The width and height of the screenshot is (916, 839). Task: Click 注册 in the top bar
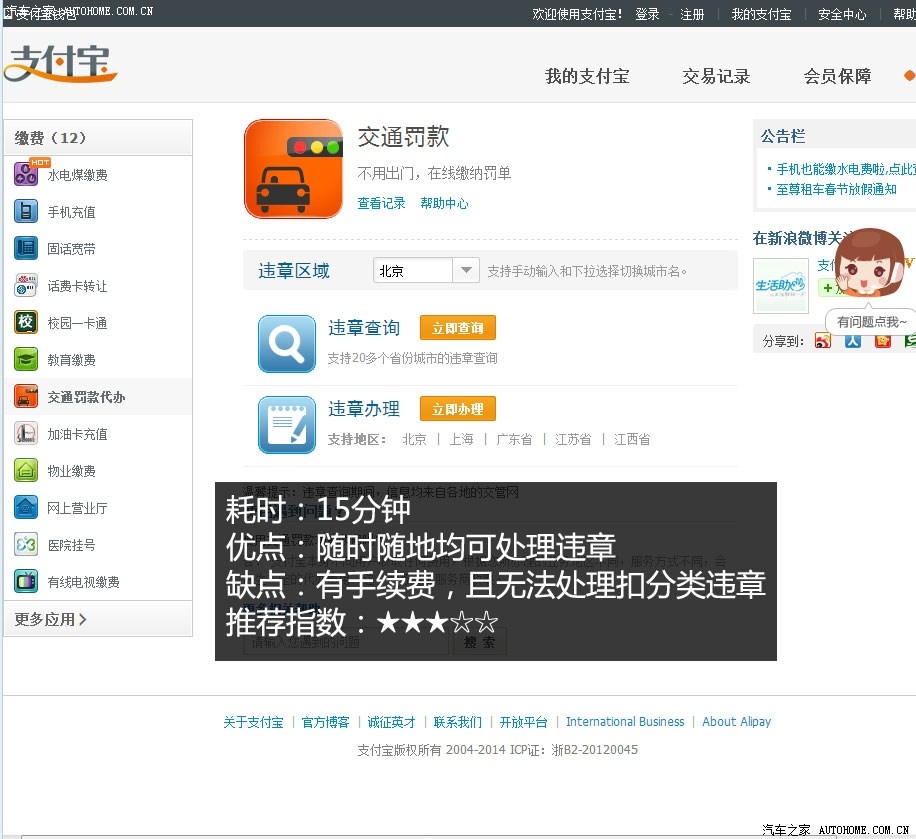click(x=692, y=14)
